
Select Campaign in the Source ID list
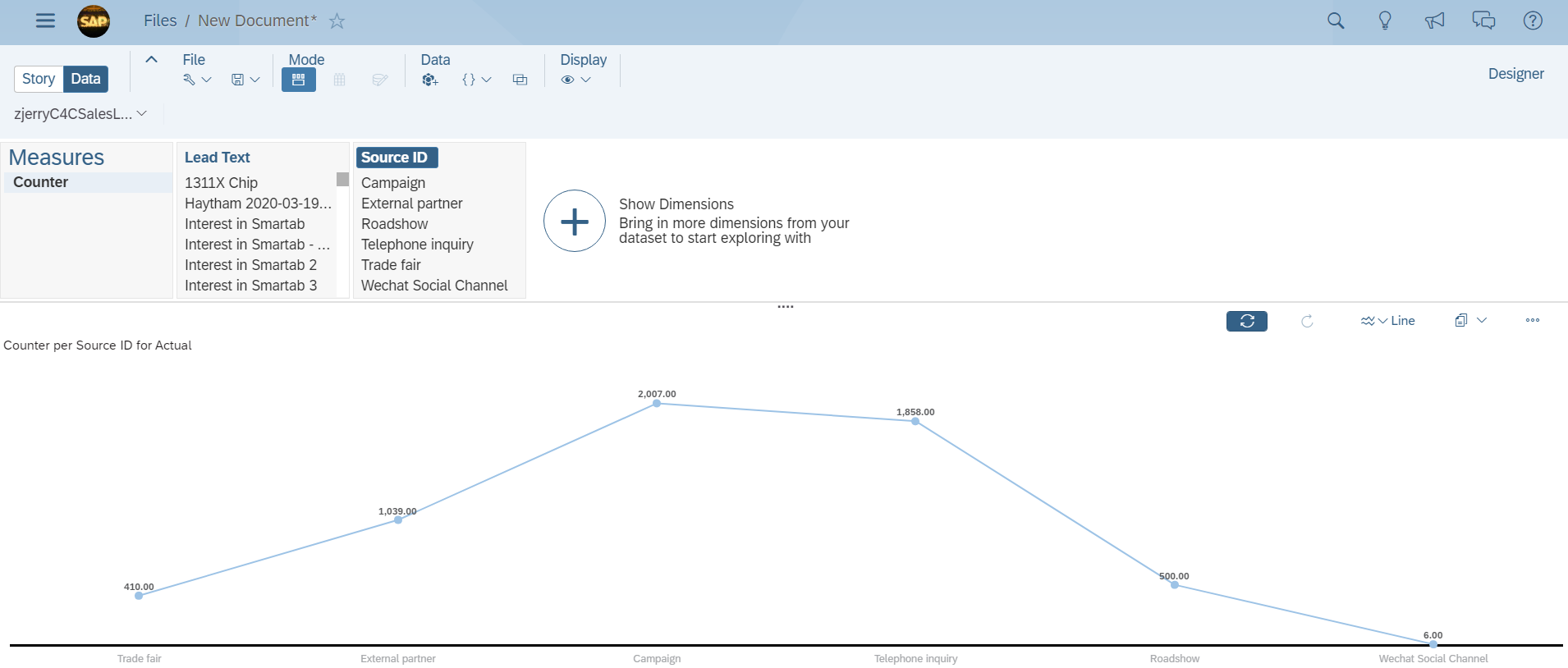pyautogui.click(x=393, y=183)
